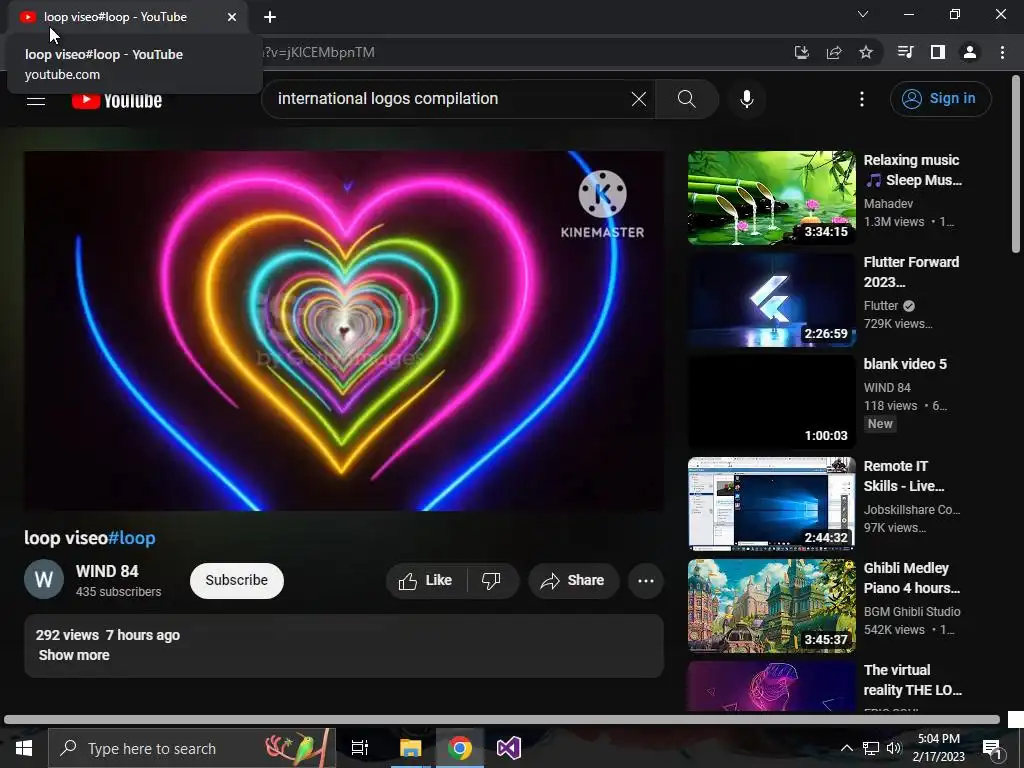
Task: Click Flutter Forward 2023 title
Action: [x=911, y=272]
